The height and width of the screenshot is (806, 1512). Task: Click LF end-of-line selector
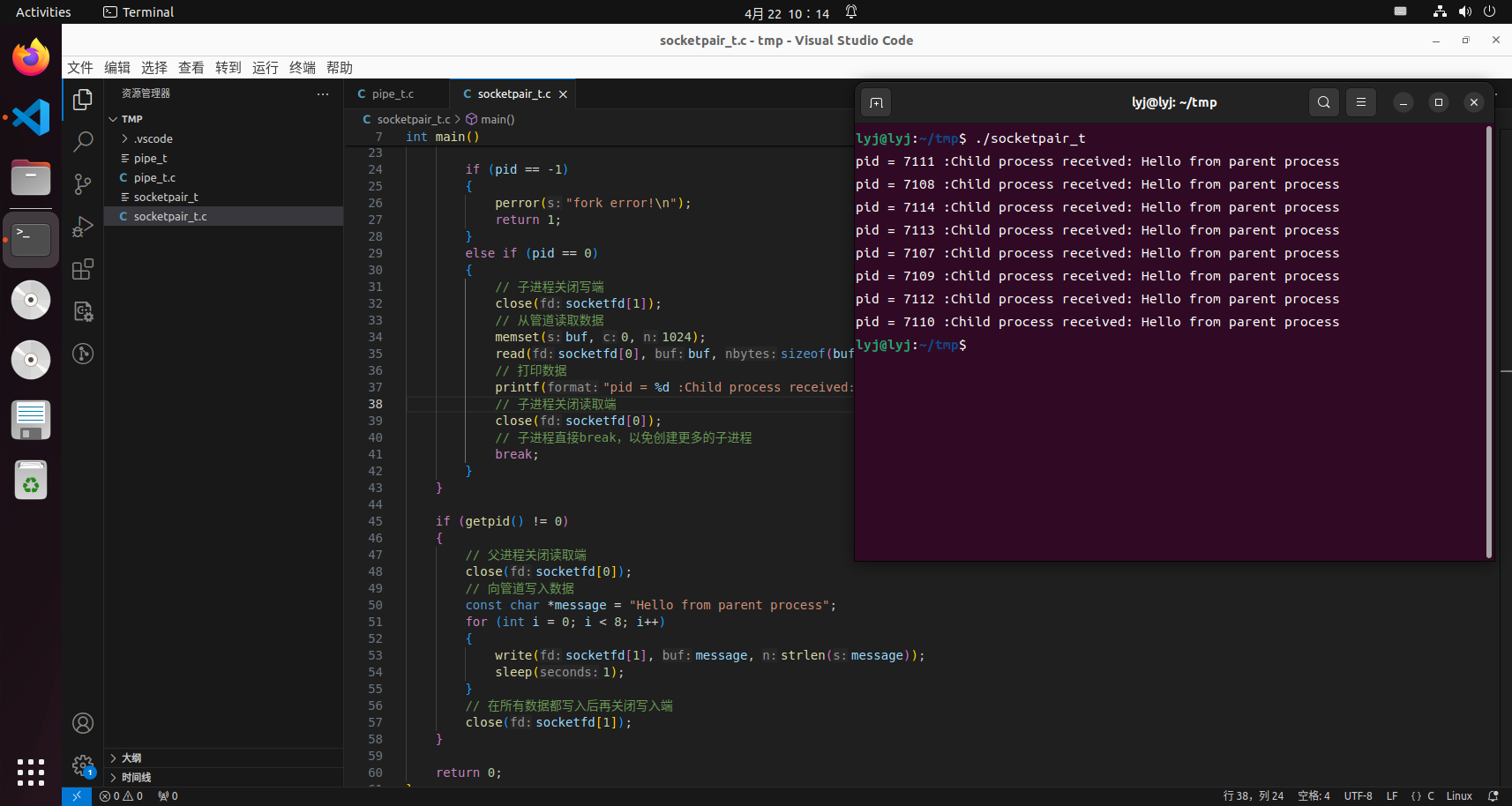(x=1392, y=795)
